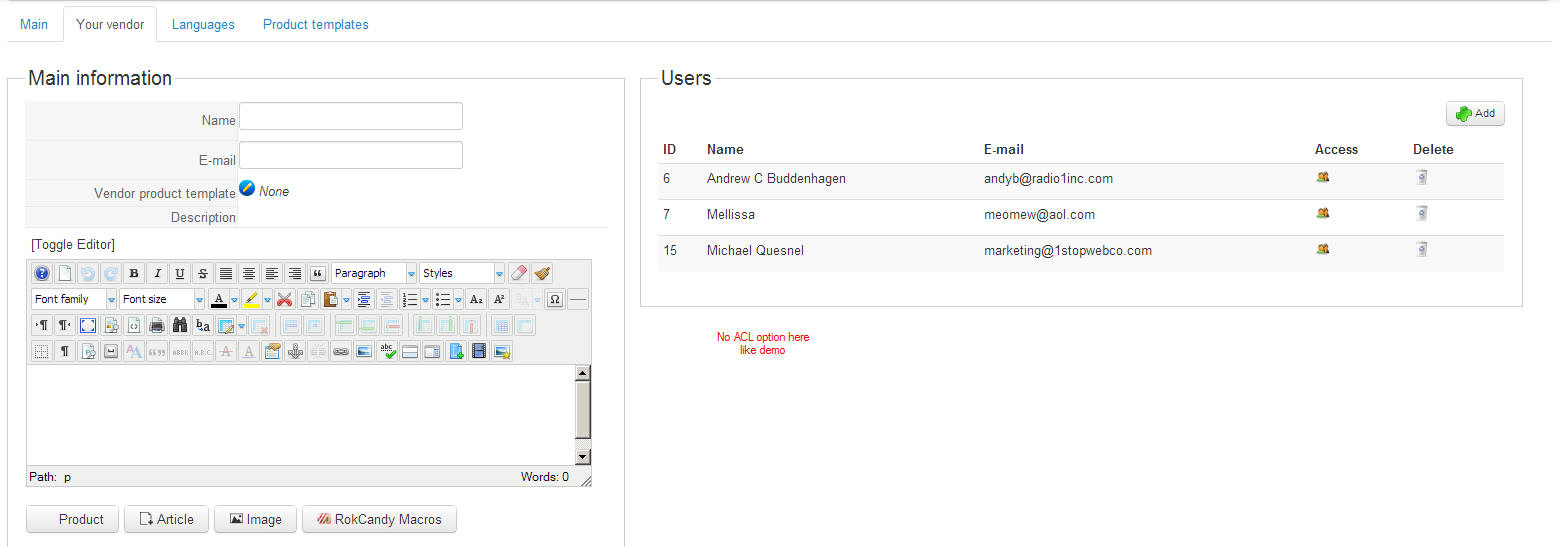Screen dimensions: 1560x547
Task: Apply right text alignment
Action: click(x=295, y=273)
